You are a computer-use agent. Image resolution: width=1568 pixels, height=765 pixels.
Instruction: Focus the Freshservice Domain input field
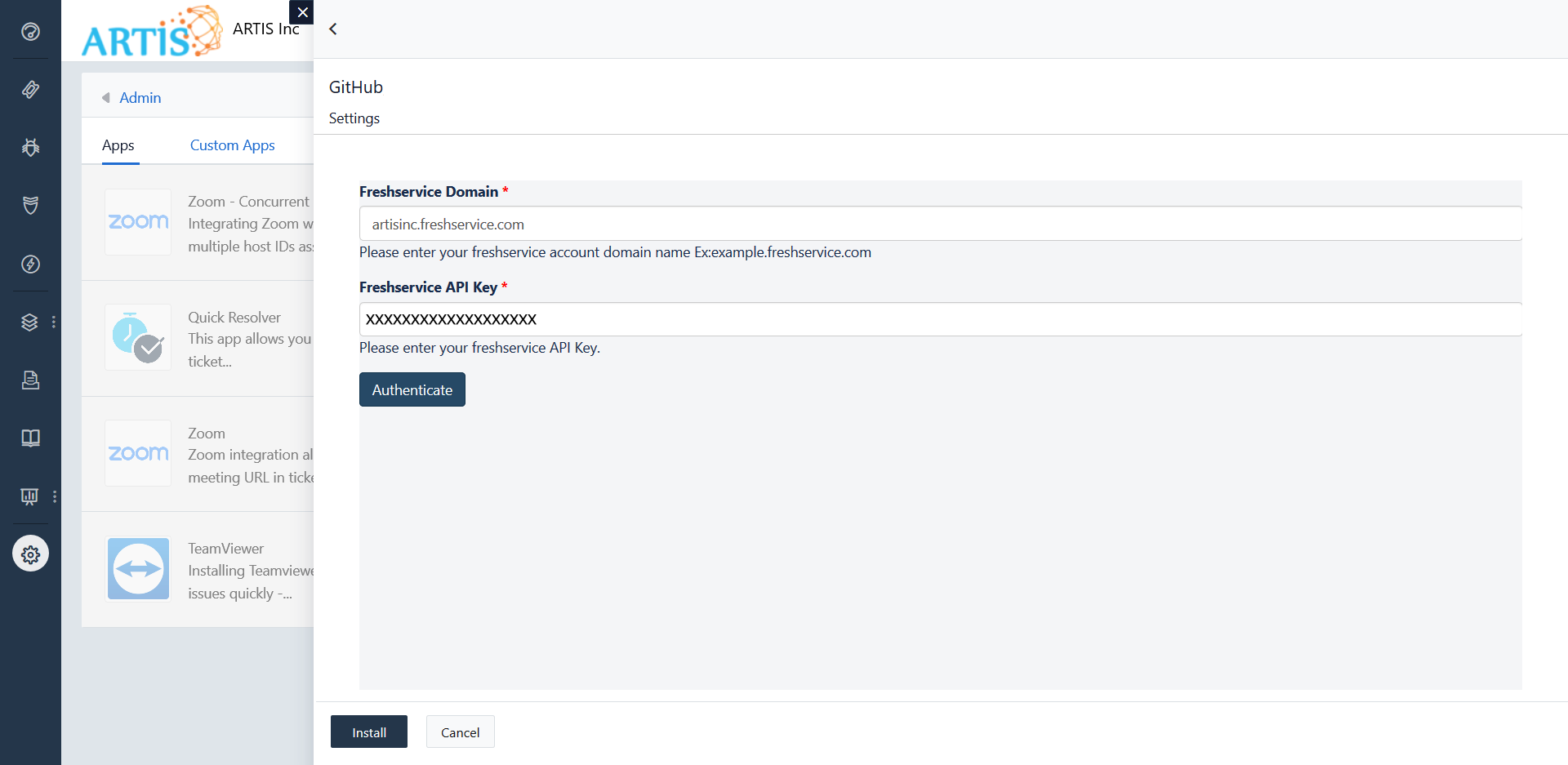click(941, 224)
